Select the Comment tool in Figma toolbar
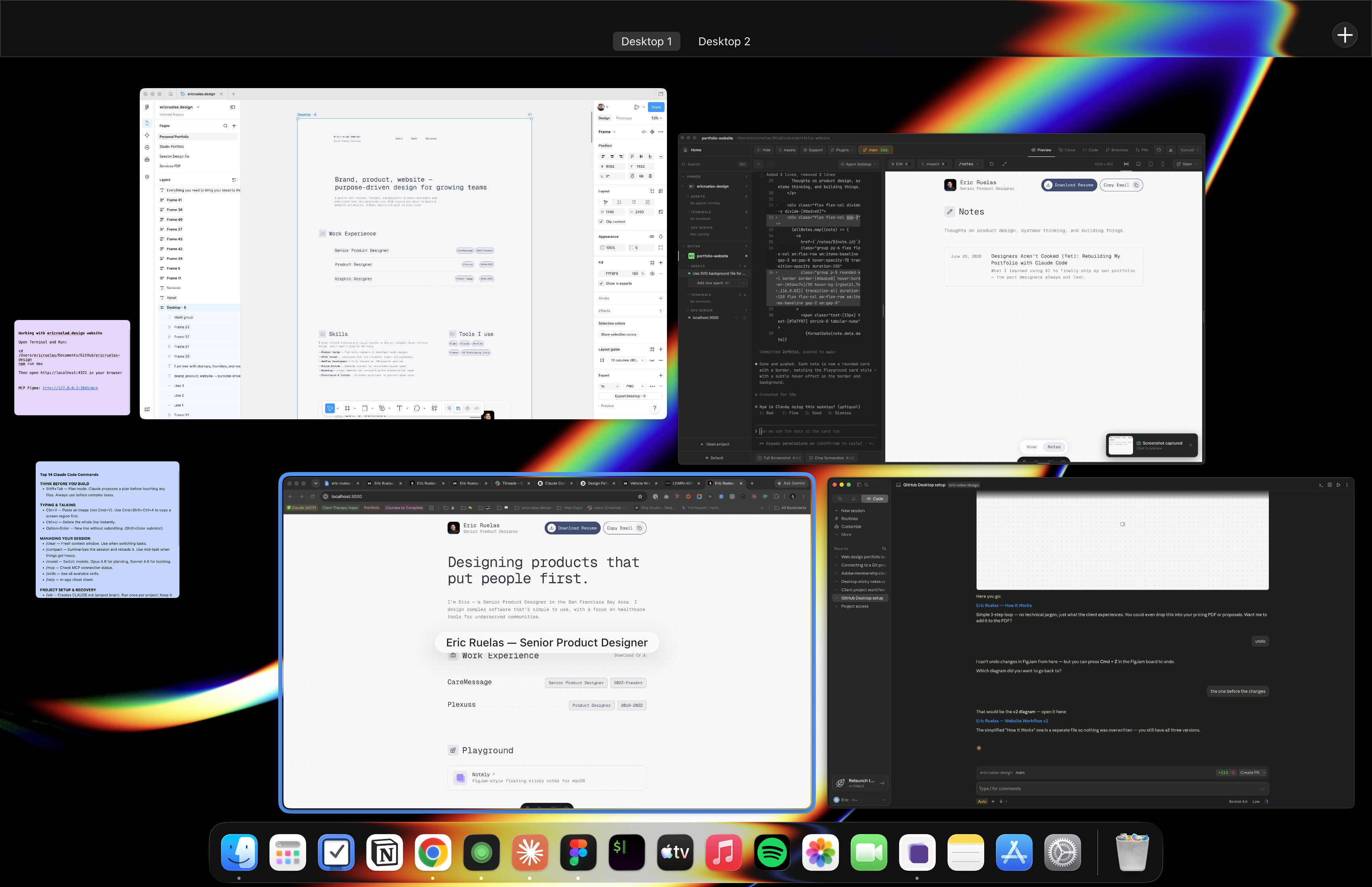 [417, 409]
